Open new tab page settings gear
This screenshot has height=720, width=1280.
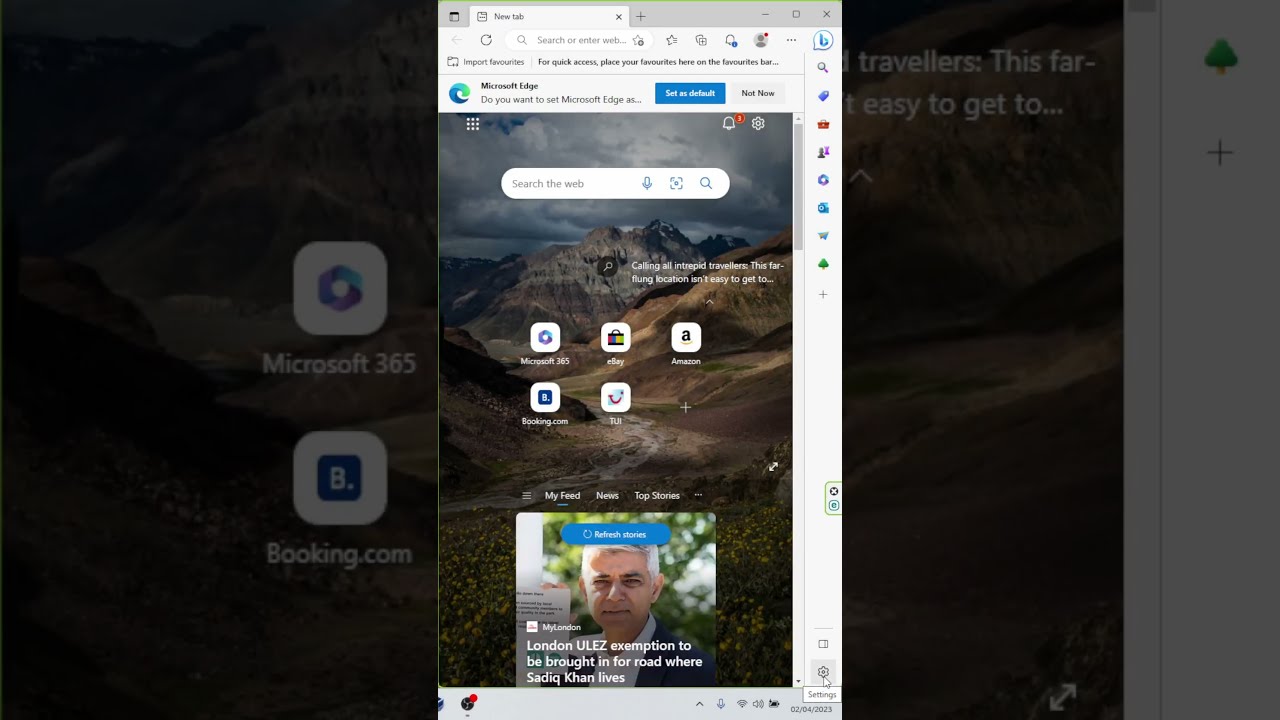pos(758,123)
